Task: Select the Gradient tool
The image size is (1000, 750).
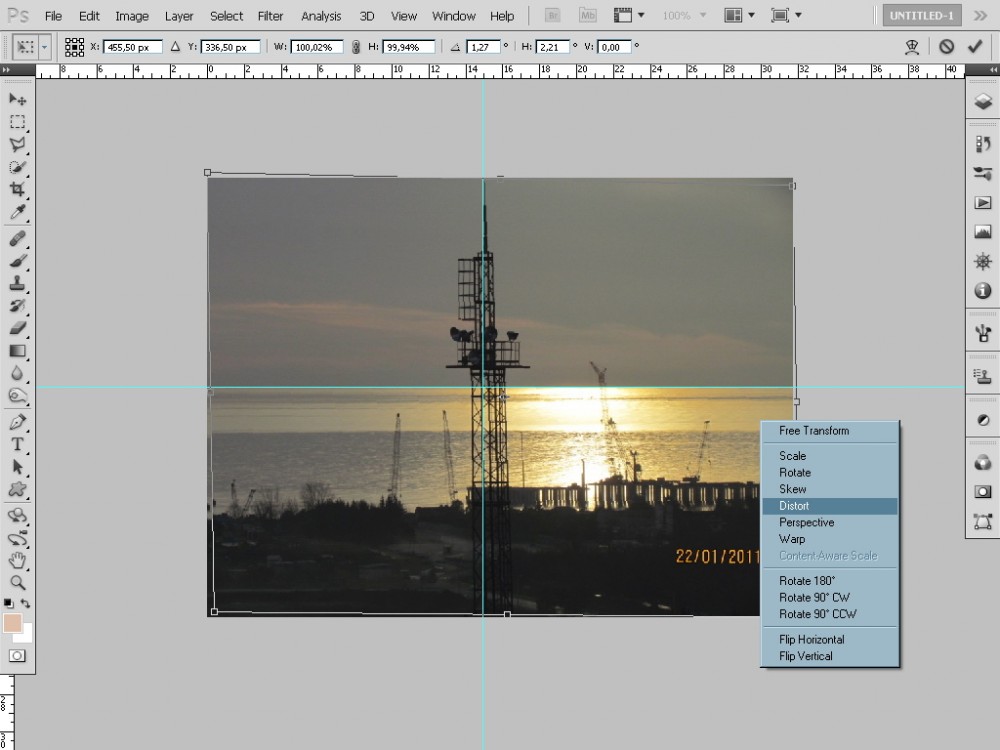Action: point(17,351)
